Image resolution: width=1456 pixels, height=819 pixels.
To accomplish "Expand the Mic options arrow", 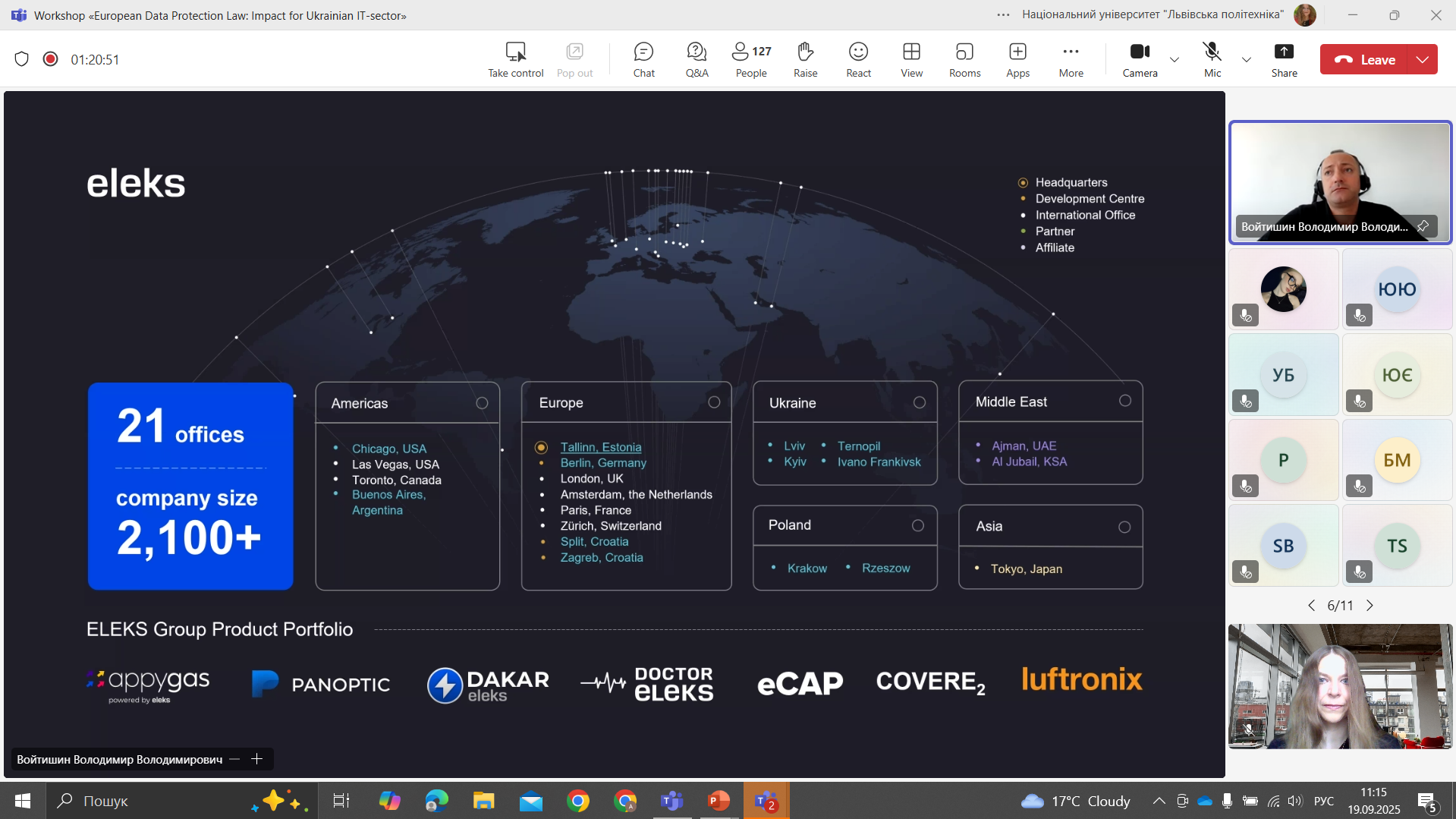I will [x=1246, y=59].
